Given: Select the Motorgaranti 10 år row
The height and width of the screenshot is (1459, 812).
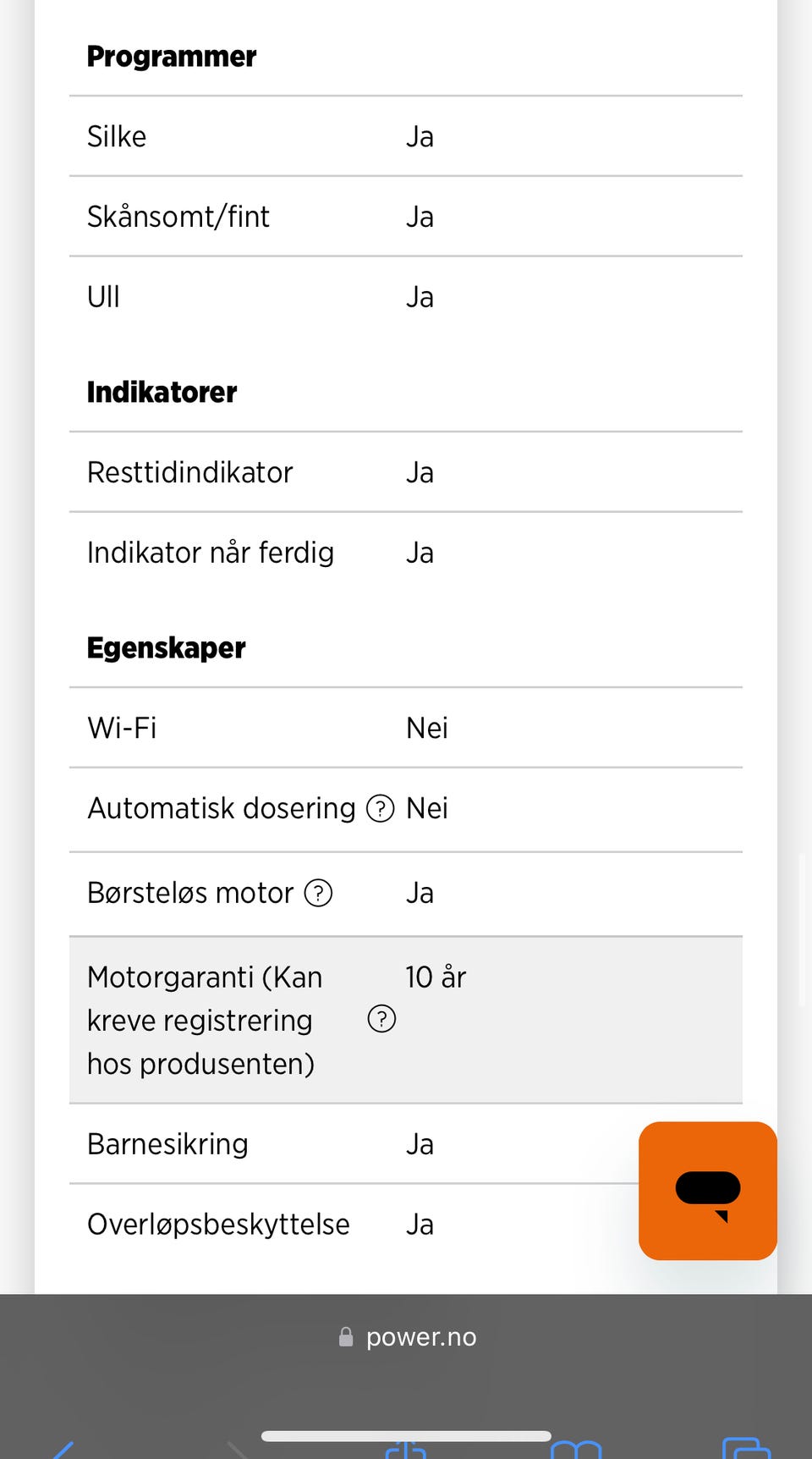Looking at the screenshot, I should pyautogui.click(x=406, y=1020).
